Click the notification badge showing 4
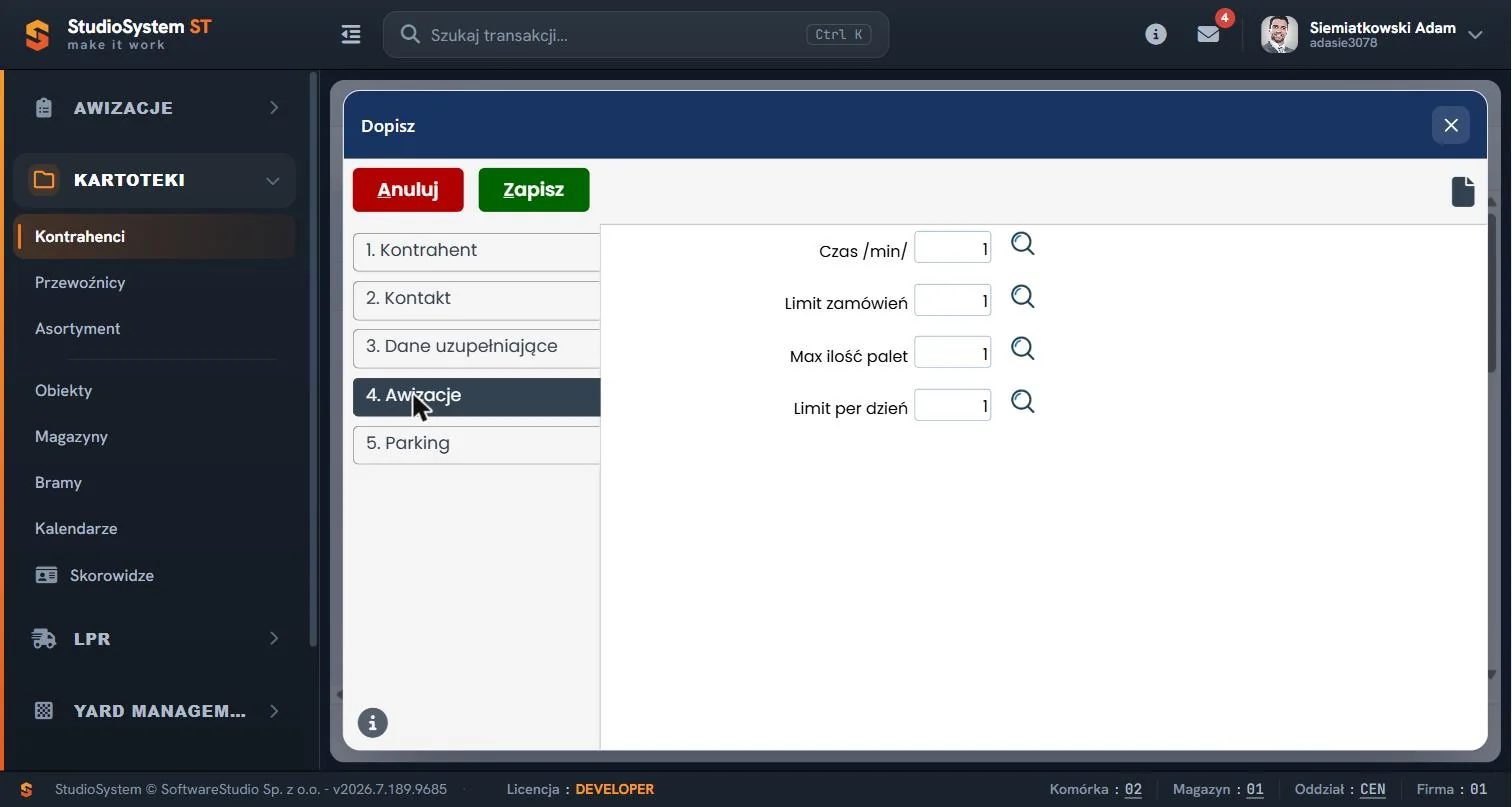Image resolution: width=1512 pixels, height=807 pixels. [1225, 18]
